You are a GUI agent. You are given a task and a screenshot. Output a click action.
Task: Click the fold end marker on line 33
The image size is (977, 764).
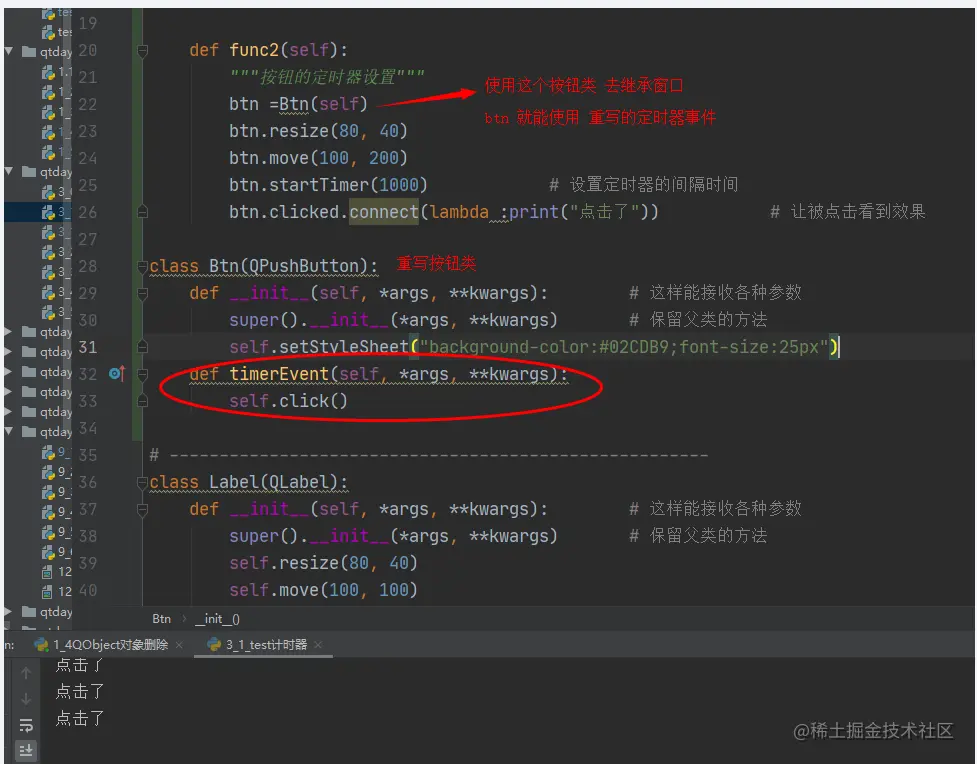[x=142, y=401]
